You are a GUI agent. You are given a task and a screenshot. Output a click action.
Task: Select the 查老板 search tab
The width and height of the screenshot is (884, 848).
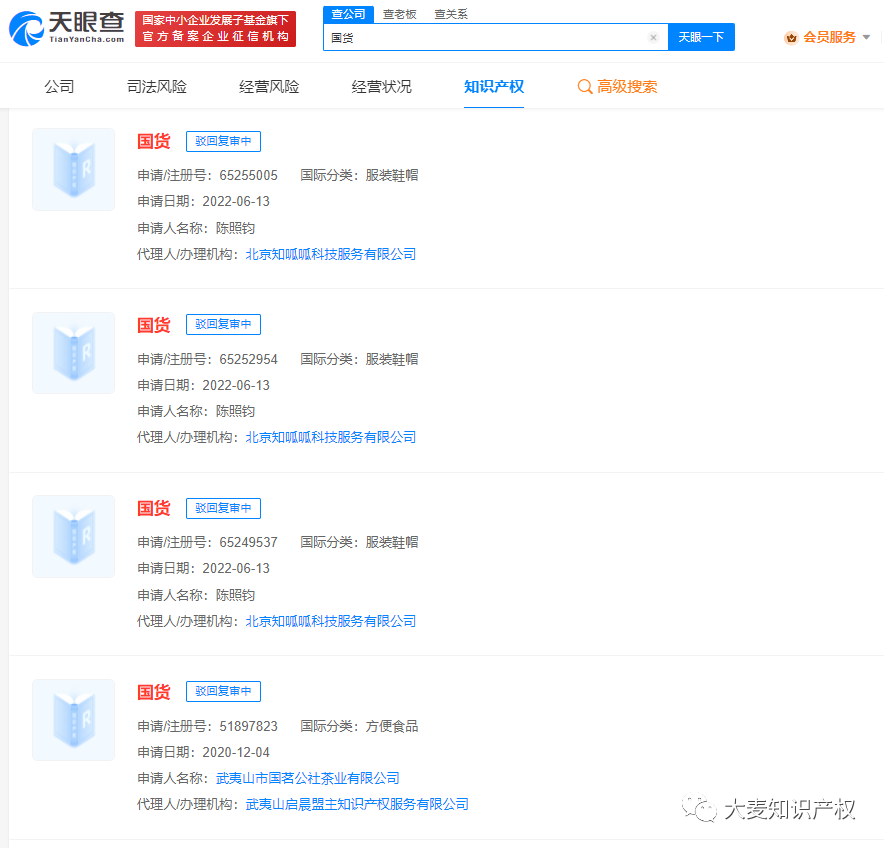pyautogui.click(x=399, y=14)
